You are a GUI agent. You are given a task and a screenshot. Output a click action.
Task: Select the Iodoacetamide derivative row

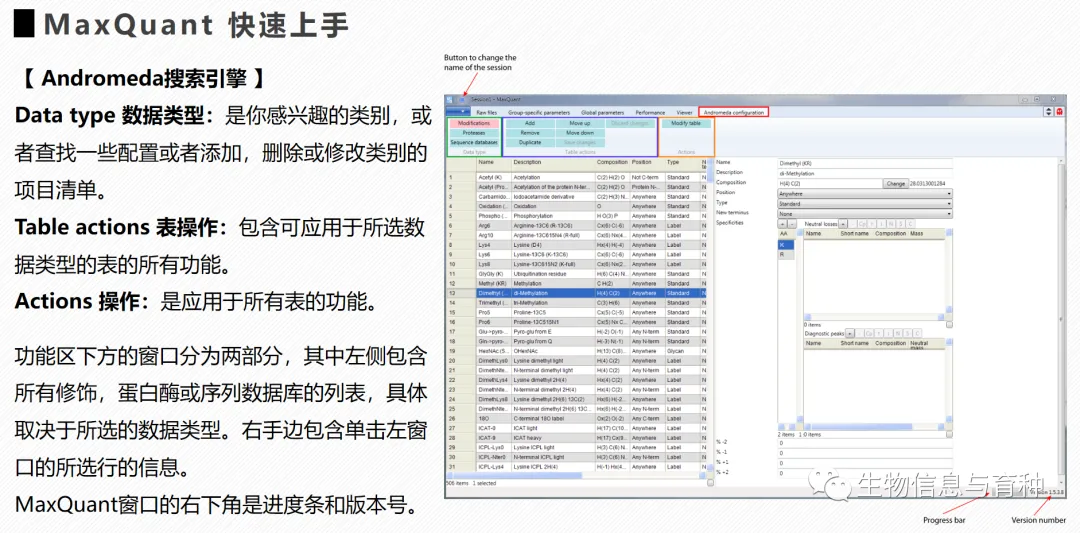pos(576,196)
